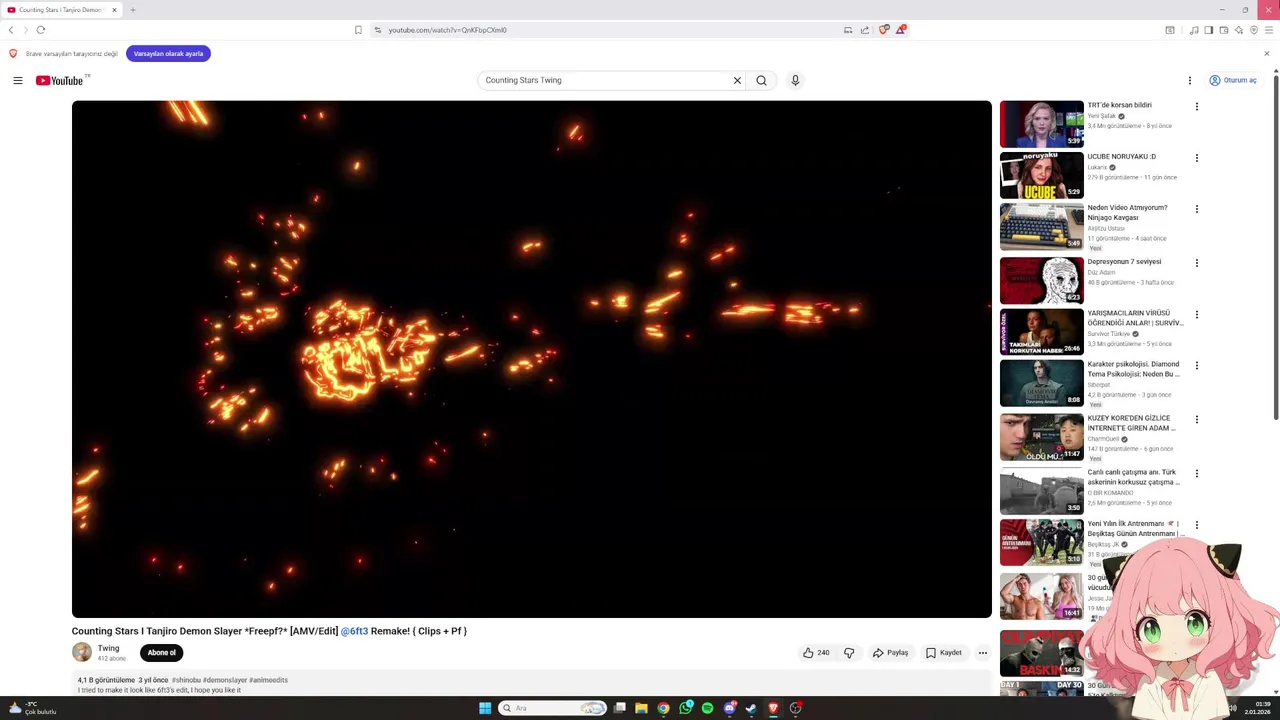1280x720 pixels.
Task: Open Brave Wallet icon
Action: coord(1223,30)
